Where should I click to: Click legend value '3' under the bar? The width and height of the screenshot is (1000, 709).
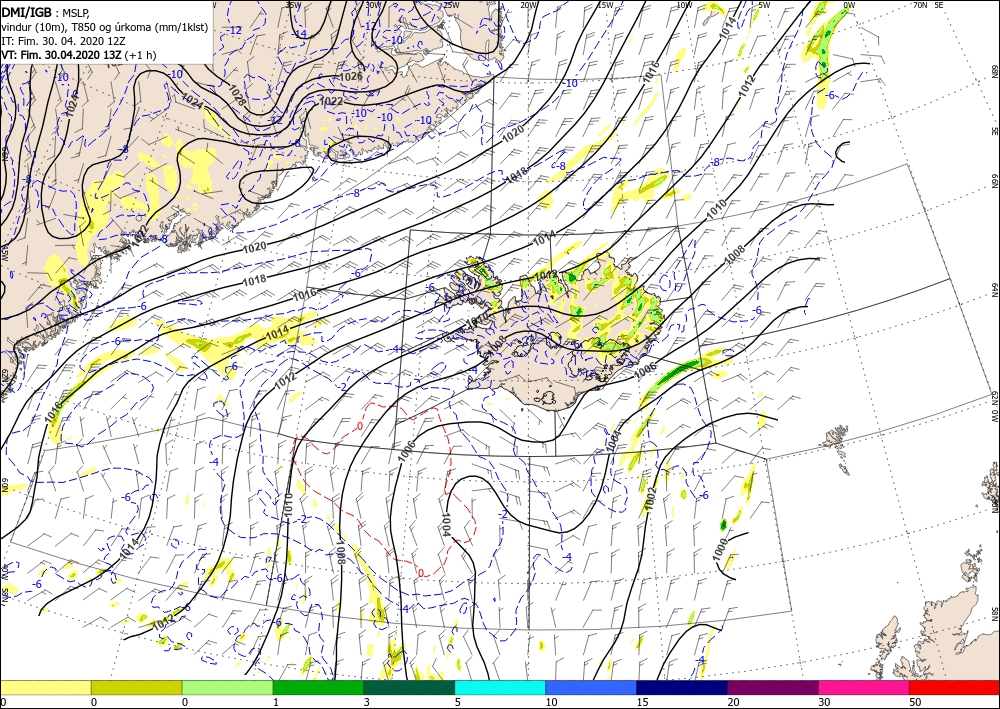(x=367, y=702)
